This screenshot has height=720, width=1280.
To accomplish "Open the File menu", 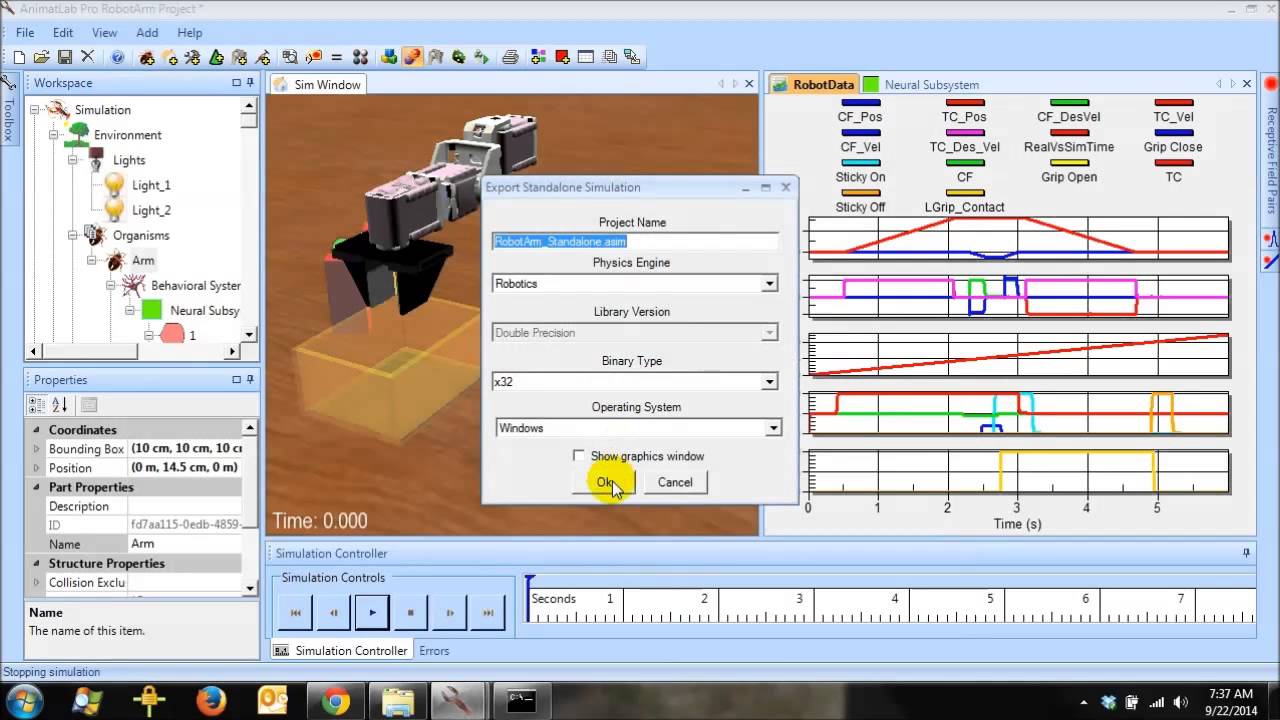I will [x=25, y=33].
